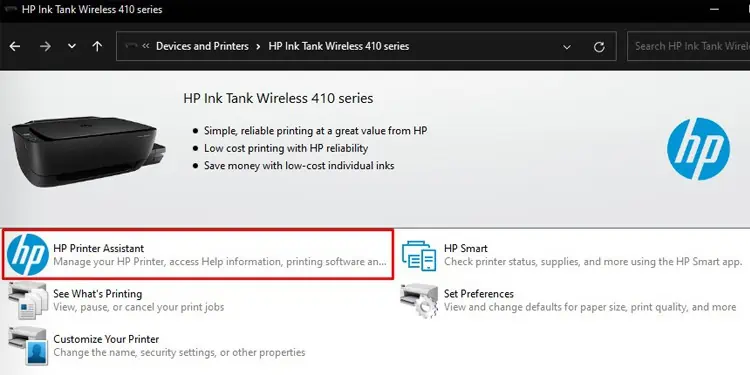Go up one folder level
Viewport: 750px width, 375px height.
pyautogui.click(x=97, y=46)
